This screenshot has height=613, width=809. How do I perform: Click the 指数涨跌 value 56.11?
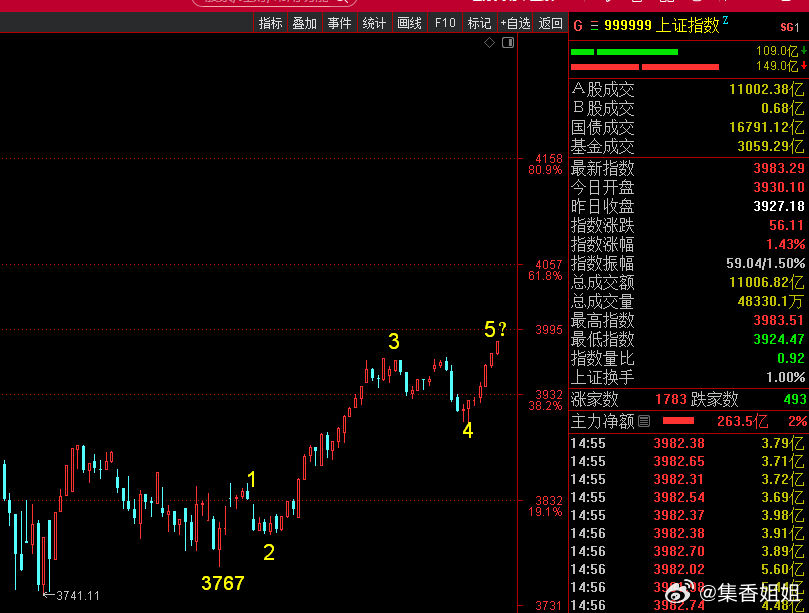click(786, 225)
